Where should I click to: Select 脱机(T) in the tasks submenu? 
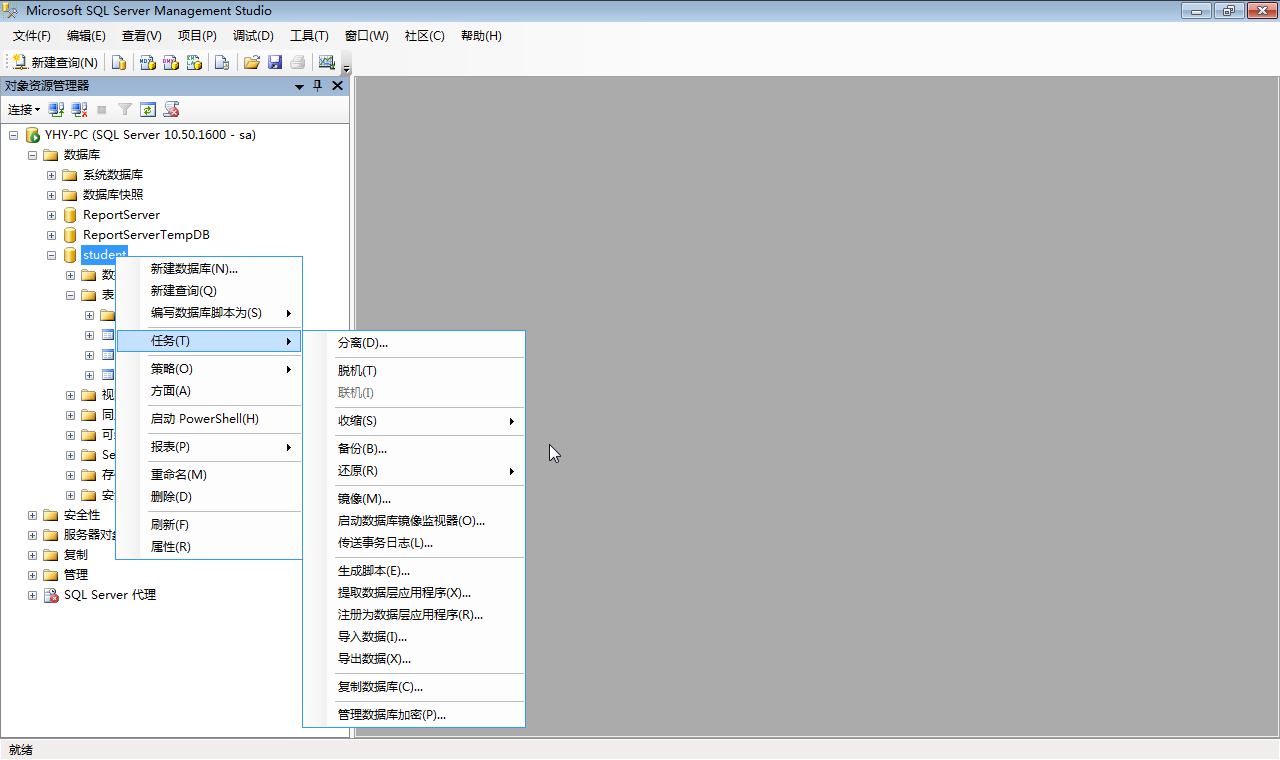(414, 371)
